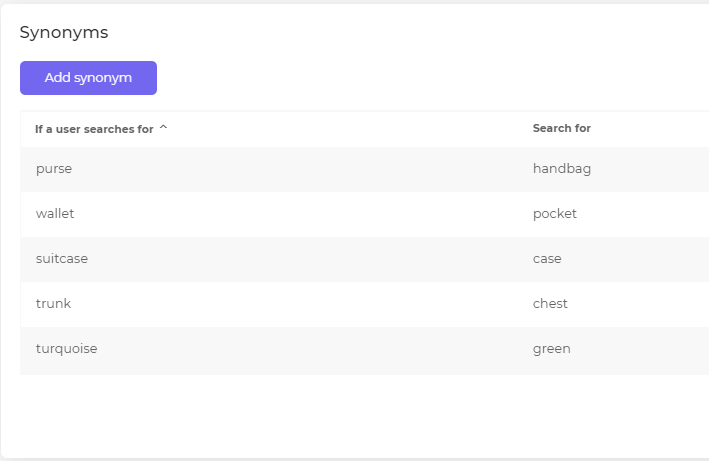
Task: Select the 'purse' search term
Action: click(54, 169)
